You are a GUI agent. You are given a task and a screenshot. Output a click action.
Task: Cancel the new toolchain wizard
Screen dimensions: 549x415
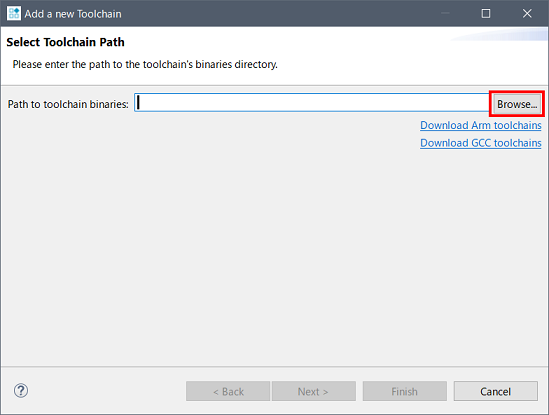click(x=496, y=391)
